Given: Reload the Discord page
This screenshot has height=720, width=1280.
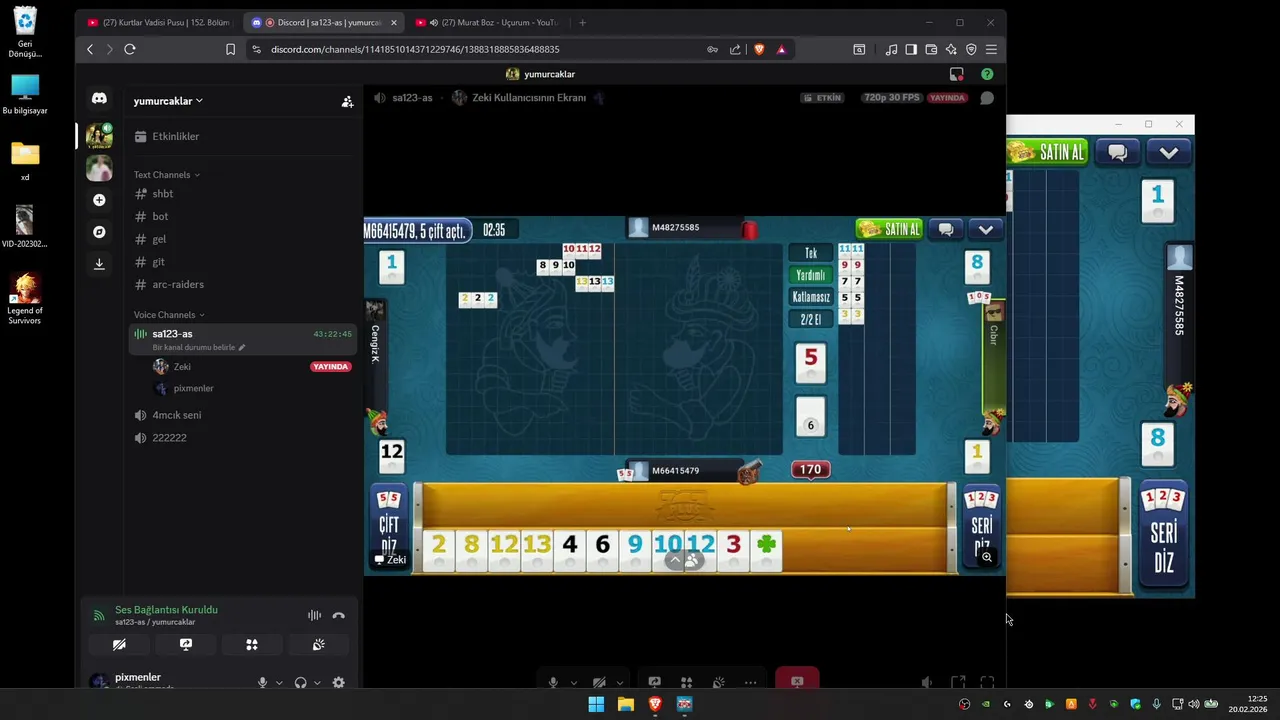Looking at the screenshot, I should pos(130,49).
